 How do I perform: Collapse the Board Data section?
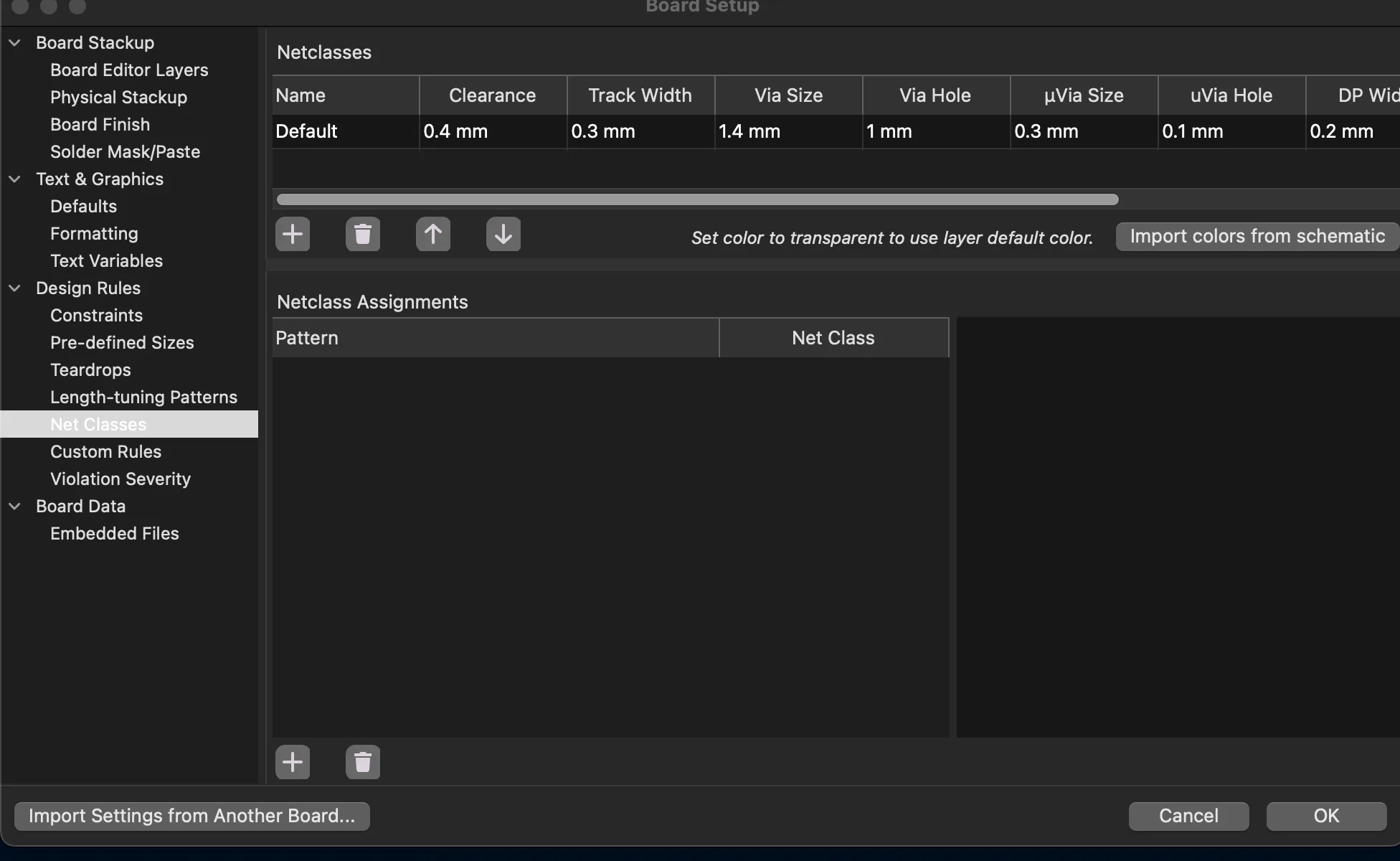tap(14, 507)
